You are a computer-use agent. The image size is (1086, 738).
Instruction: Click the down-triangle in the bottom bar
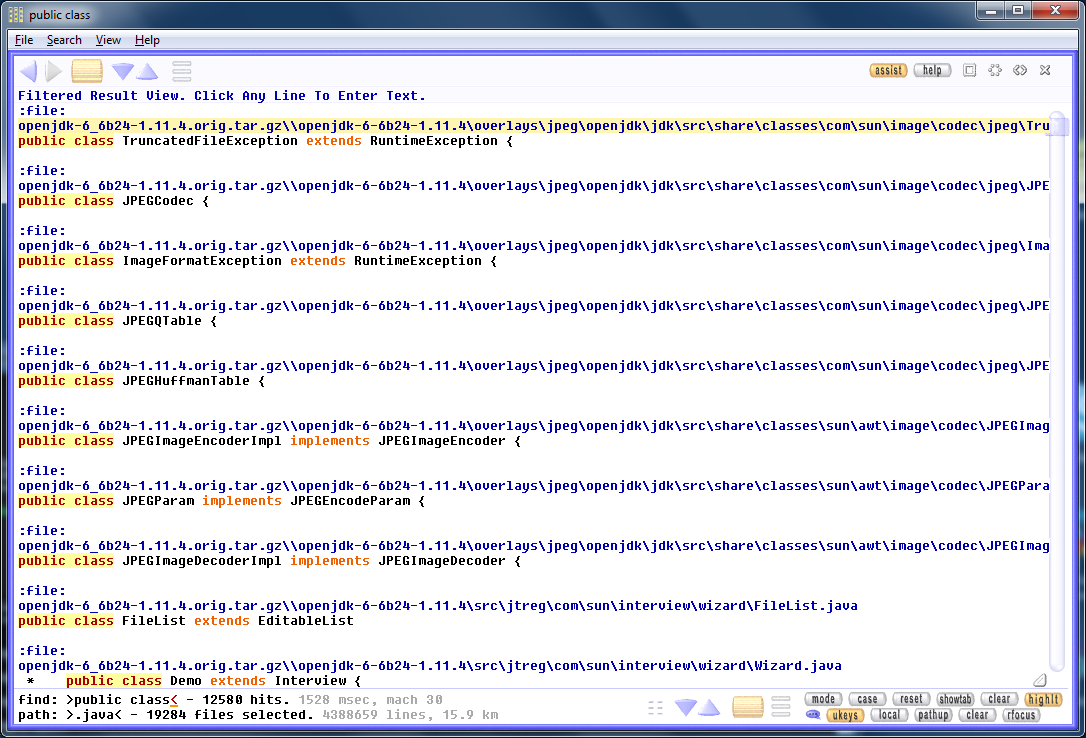pos(686,708)
